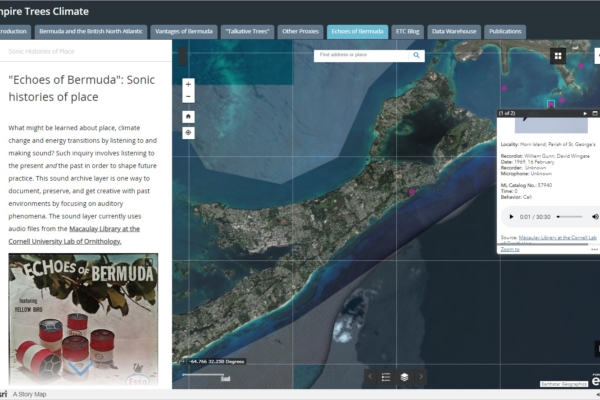The height and width of the screenshot is (400, 600).
Task: Mute the audio player volume
Action: 595,216
